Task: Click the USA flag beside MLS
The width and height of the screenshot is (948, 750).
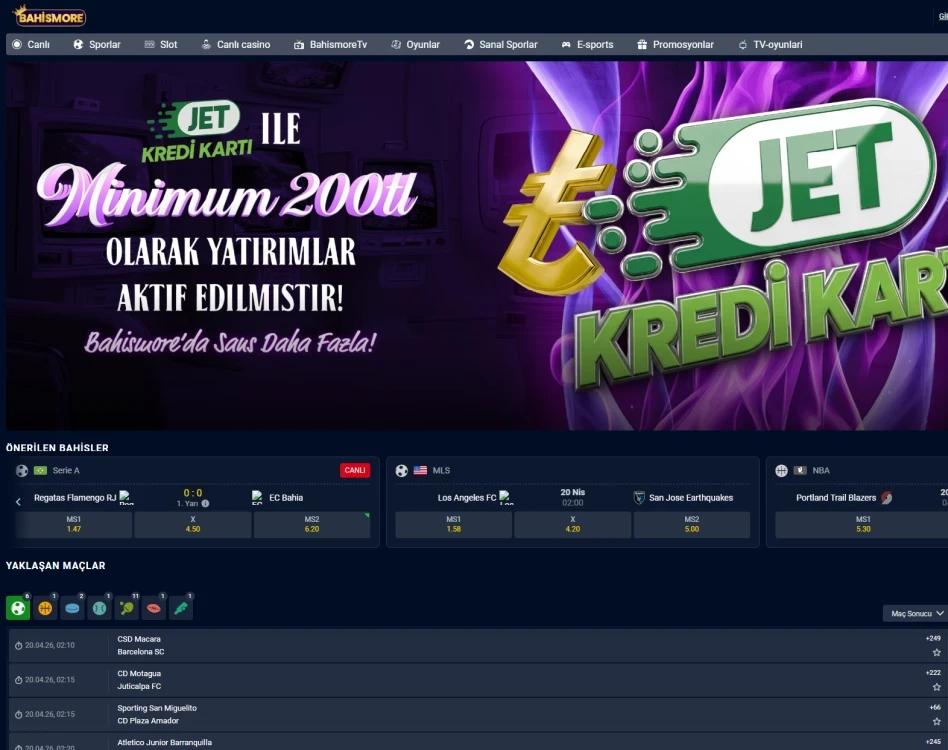Action: click(420, 470)
